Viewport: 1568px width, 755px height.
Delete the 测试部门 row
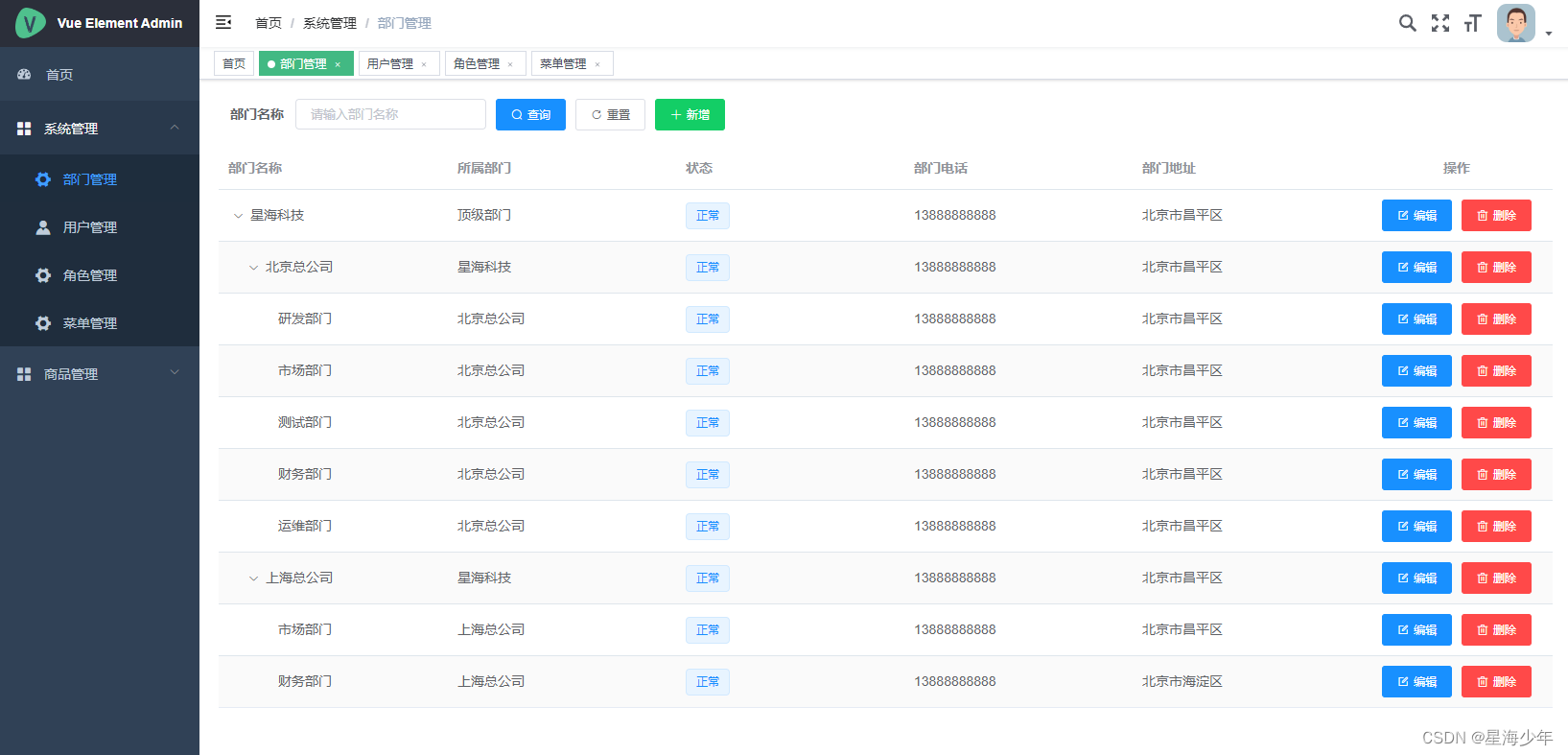point(1496,422)
